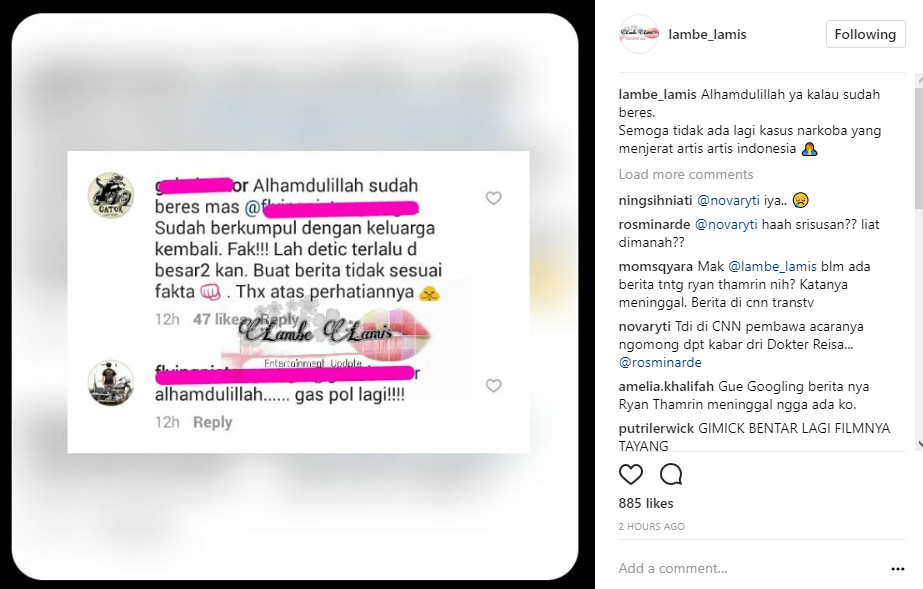Click the 2 HOURS AGO timestamp
The height and width of the screenshot is (589, 923).
point(652,527)
